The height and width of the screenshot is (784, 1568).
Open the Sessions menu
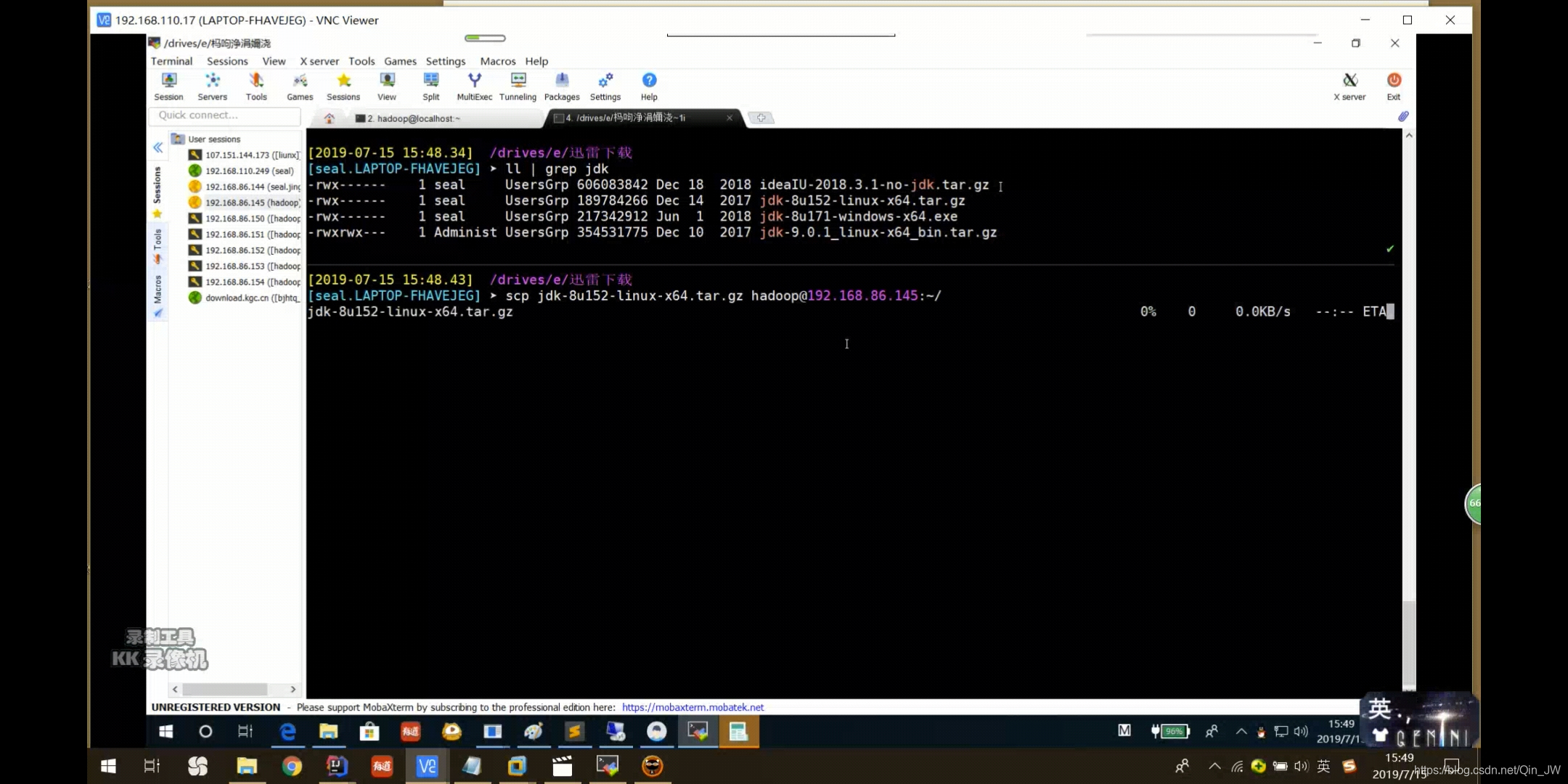coord(227,61)
